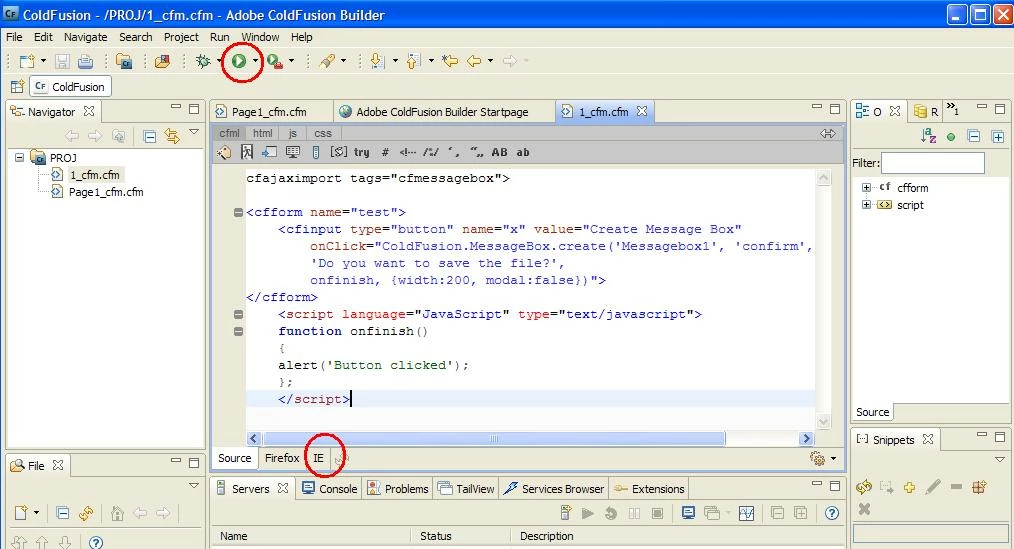Image resolution: width=1014 pixels, height=549 pixels.
Task: Insert try block from editor toolbar
Action: pyautogui.click(x=361, y=153)
